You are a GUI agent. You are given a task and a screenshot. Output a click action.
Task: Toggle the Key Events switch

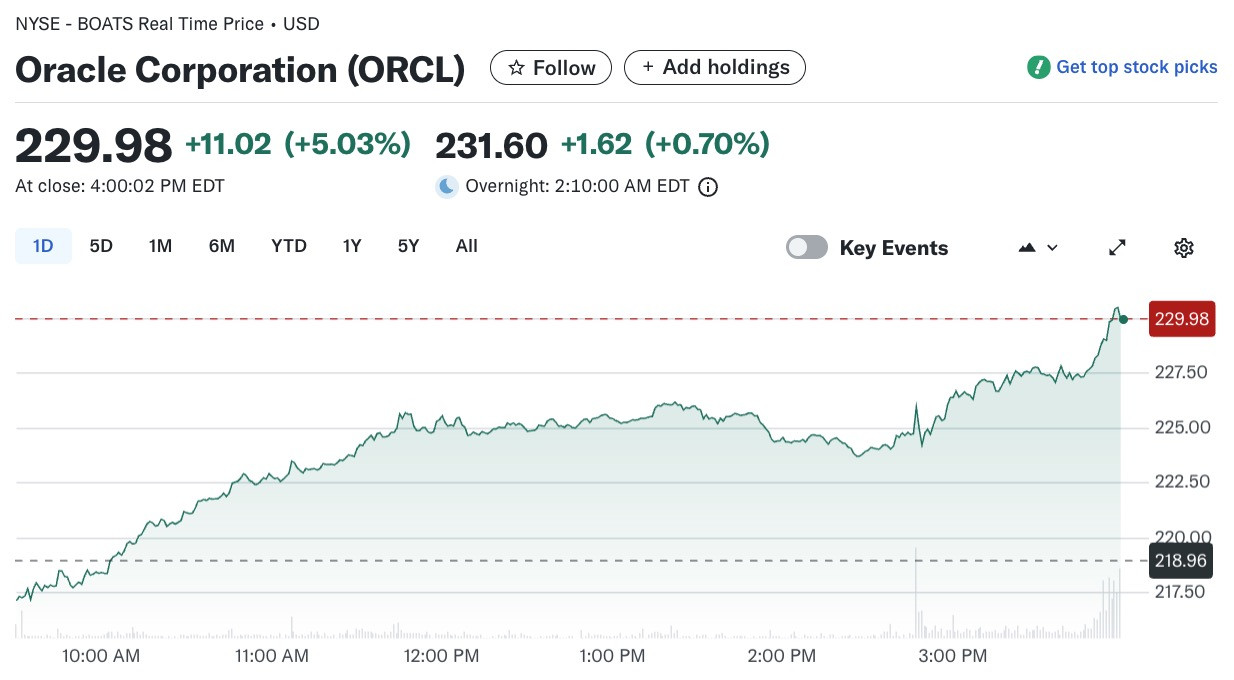click(807, 247)
